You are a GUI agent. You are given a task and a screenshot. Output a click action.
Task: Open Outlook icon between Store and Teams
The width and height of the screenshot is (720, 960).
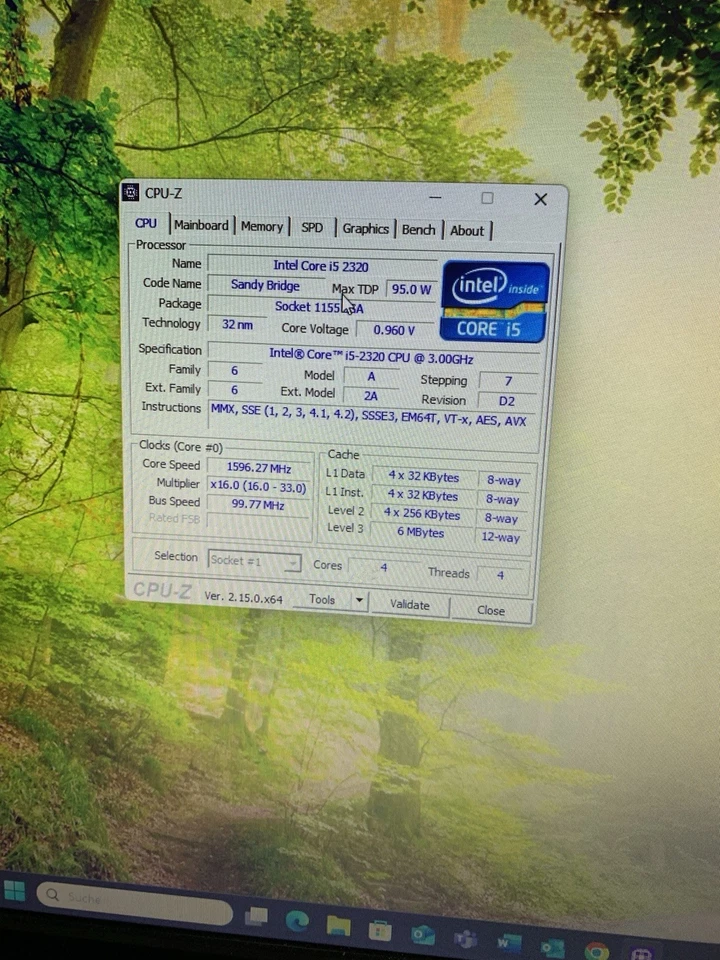(x=422, y=936)
